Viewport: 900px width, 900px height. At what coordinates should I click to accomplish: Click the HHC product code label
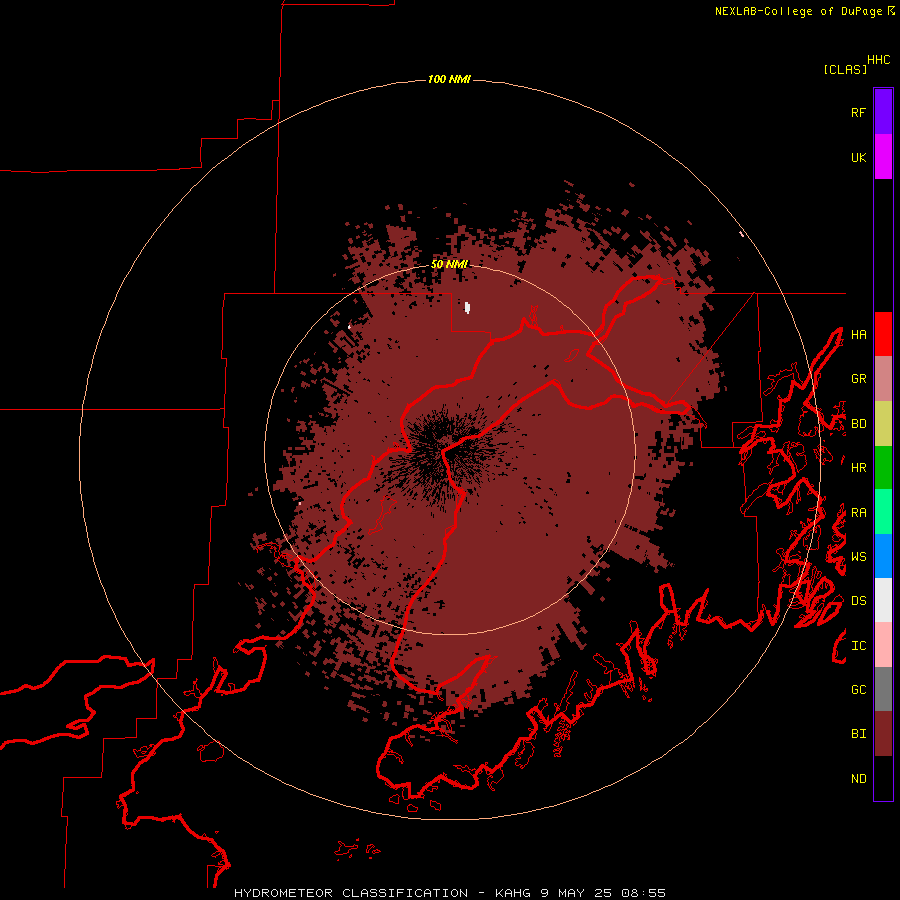[x=879, y=60]
